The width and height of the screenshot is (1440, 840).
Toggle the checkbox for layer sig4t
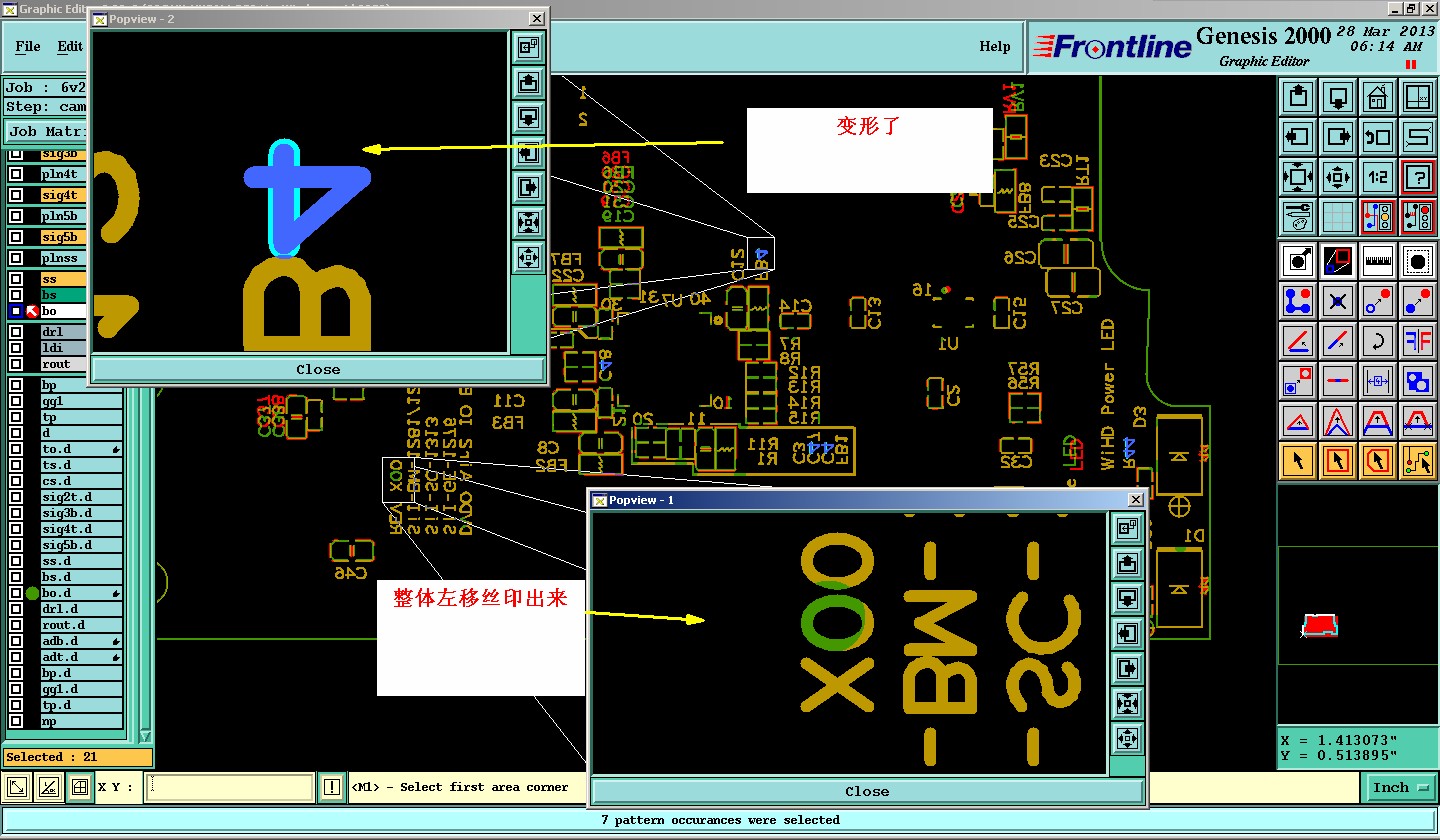point(16,195)
